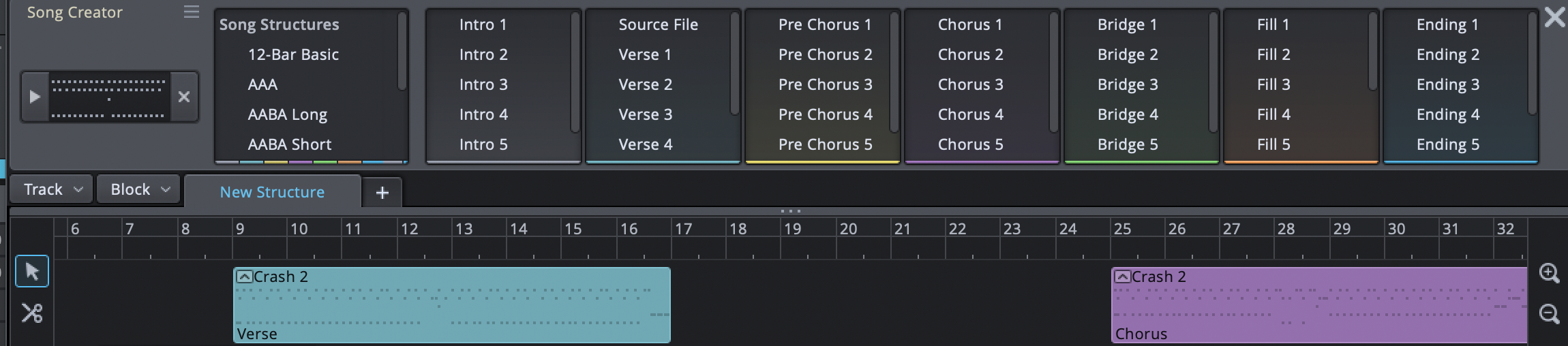Remove the loaded MIDI preview file
This screenshot has height=346, width=1568.
[184, 97]
